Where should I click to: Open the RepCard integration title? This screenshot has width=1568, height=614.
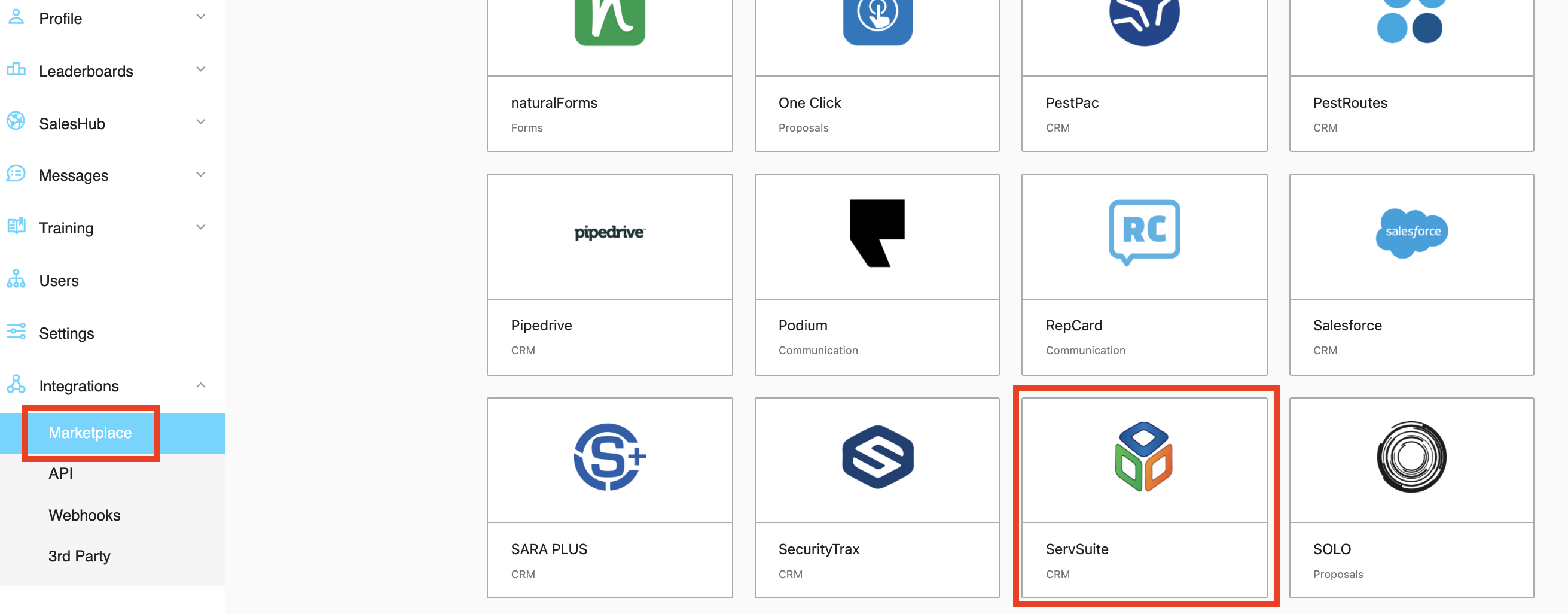tap(1074, 326)
